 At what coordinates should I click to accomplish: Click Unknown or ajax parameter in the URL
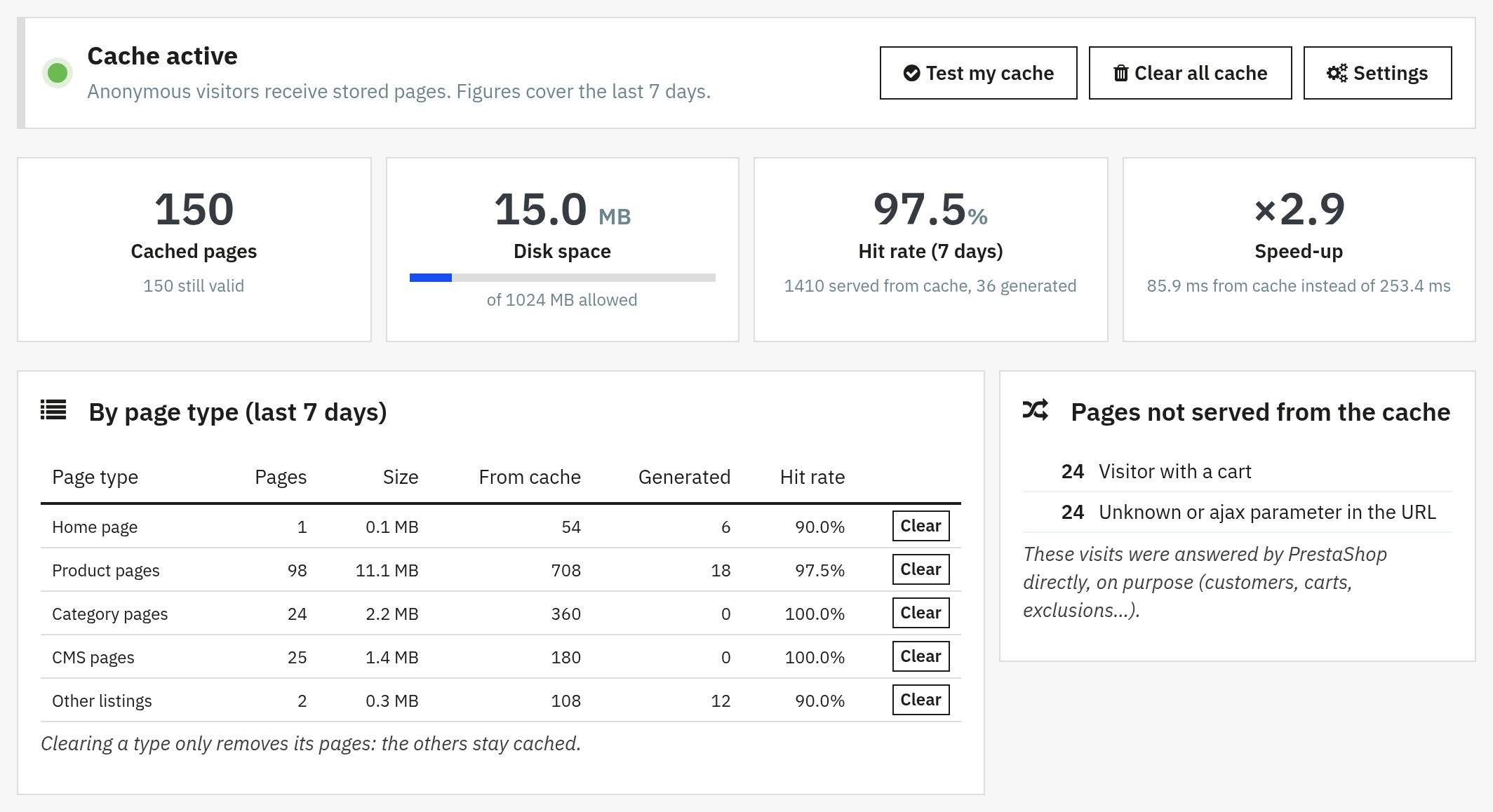coord(1267,512)
